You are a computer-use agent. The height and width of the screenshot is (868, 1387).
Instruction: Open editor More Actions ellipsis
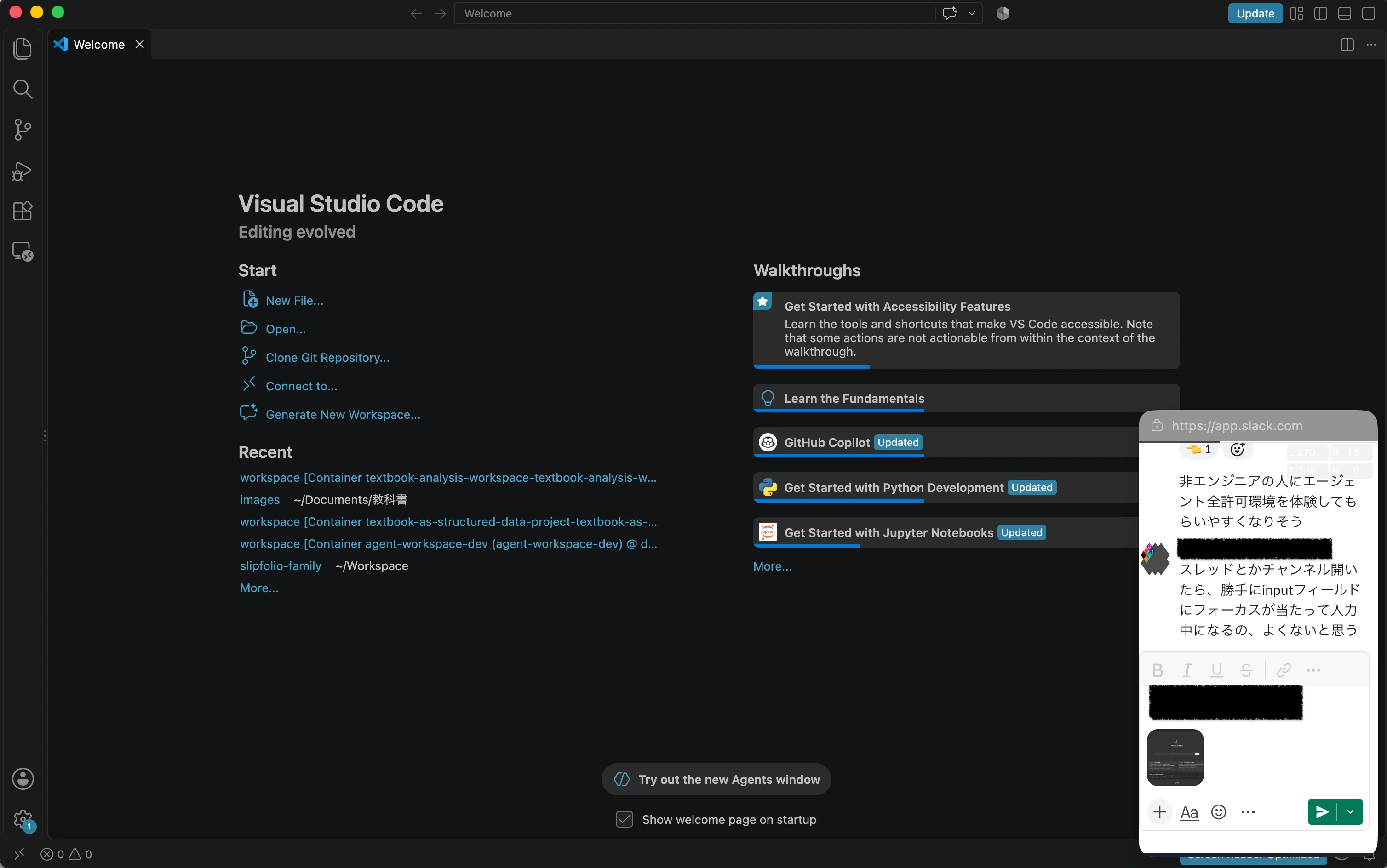coord(1371,45)
